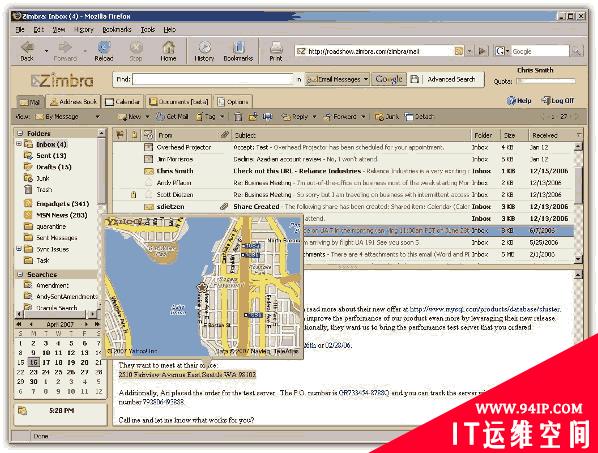The width and height of the screenshot is (598, 453).
Task: Open Email Messages search type dropdown
Action: (x=337, y=79)
